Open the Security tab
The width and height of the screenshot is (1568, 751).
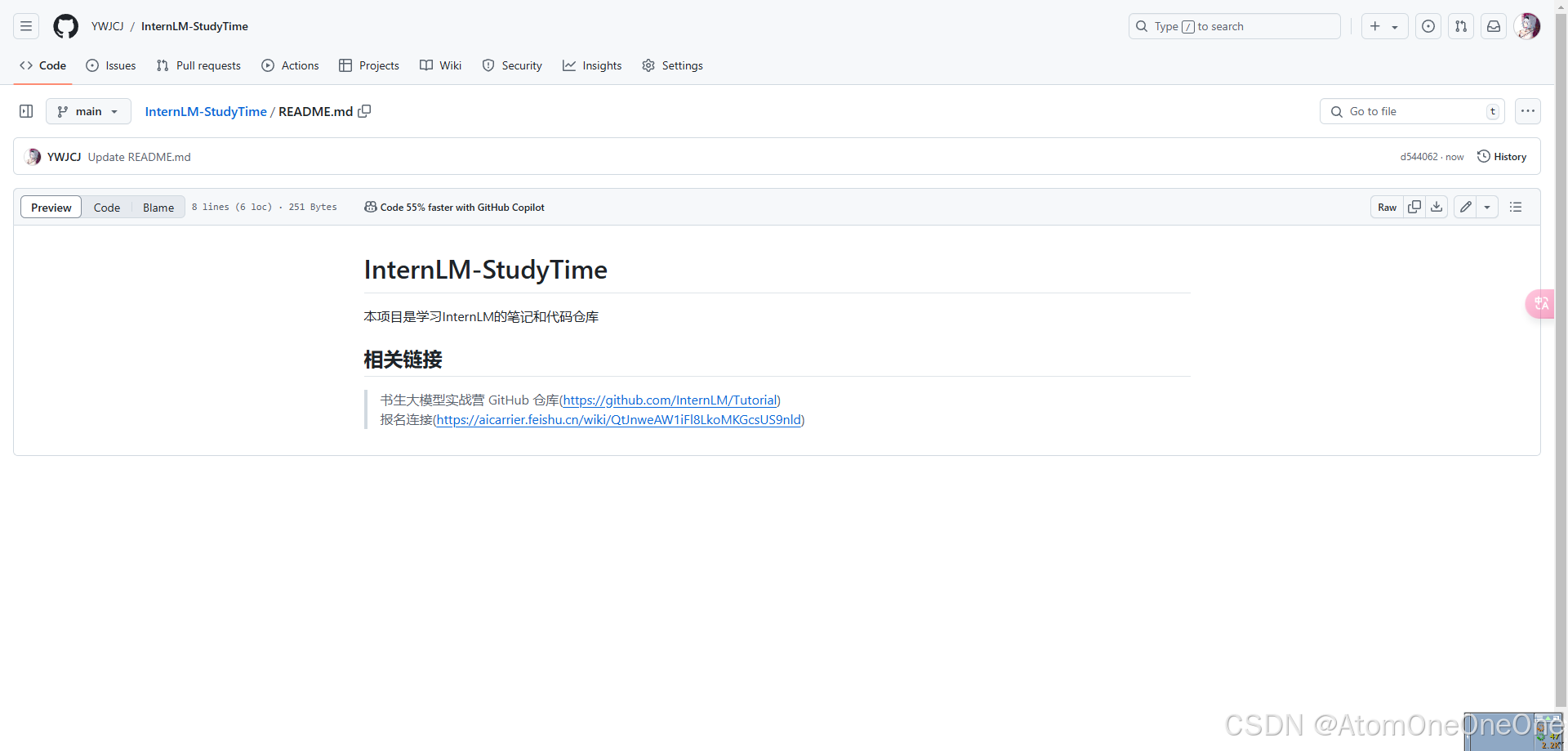(x=512, y=65)
